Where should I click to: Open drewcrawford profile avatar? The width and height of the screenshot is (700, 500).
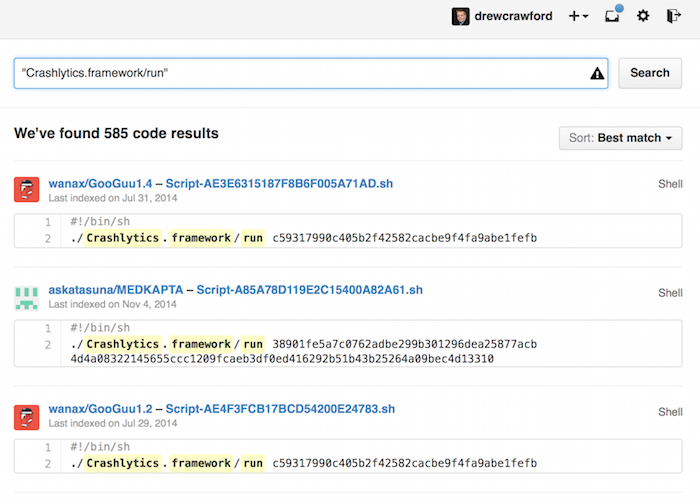460,17
